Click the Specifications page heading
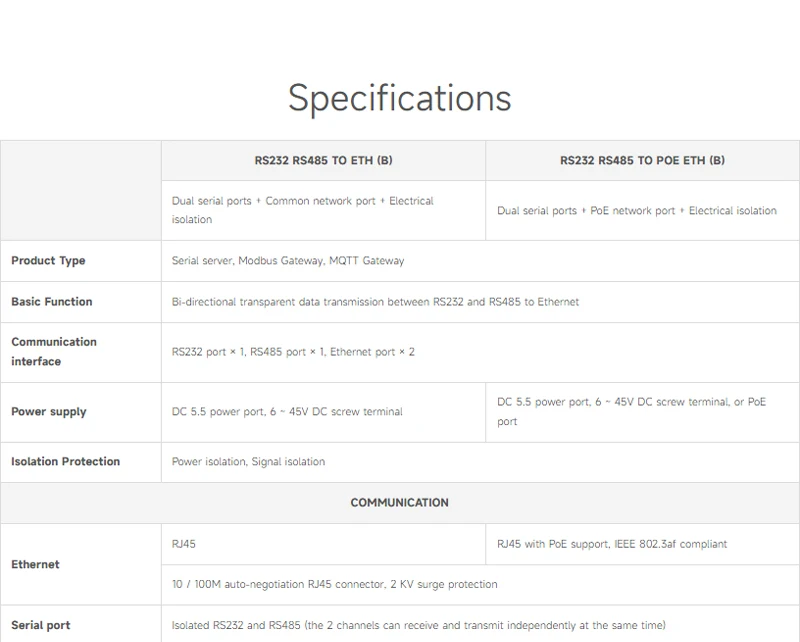The image size is (800, 642). [399, 98]
